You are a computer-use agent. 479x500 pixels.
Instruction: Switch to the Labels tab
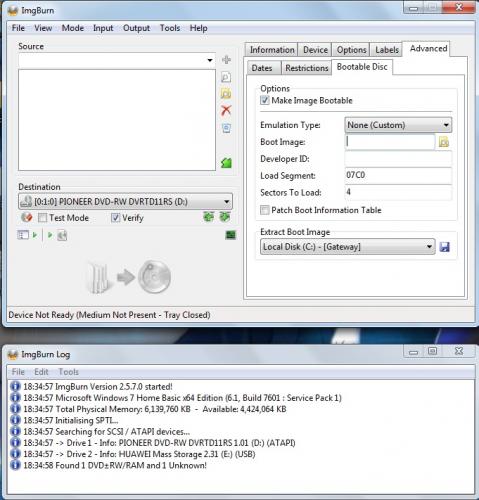[x=387, y=50]
